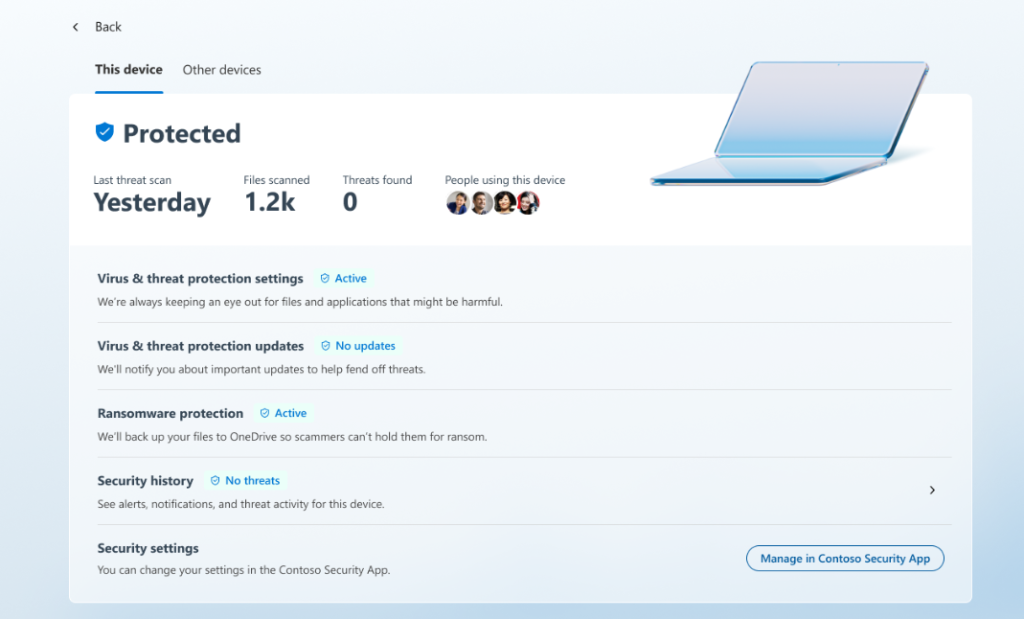
Task: Open Virus & threat protection settings
Action: [200, 279]
